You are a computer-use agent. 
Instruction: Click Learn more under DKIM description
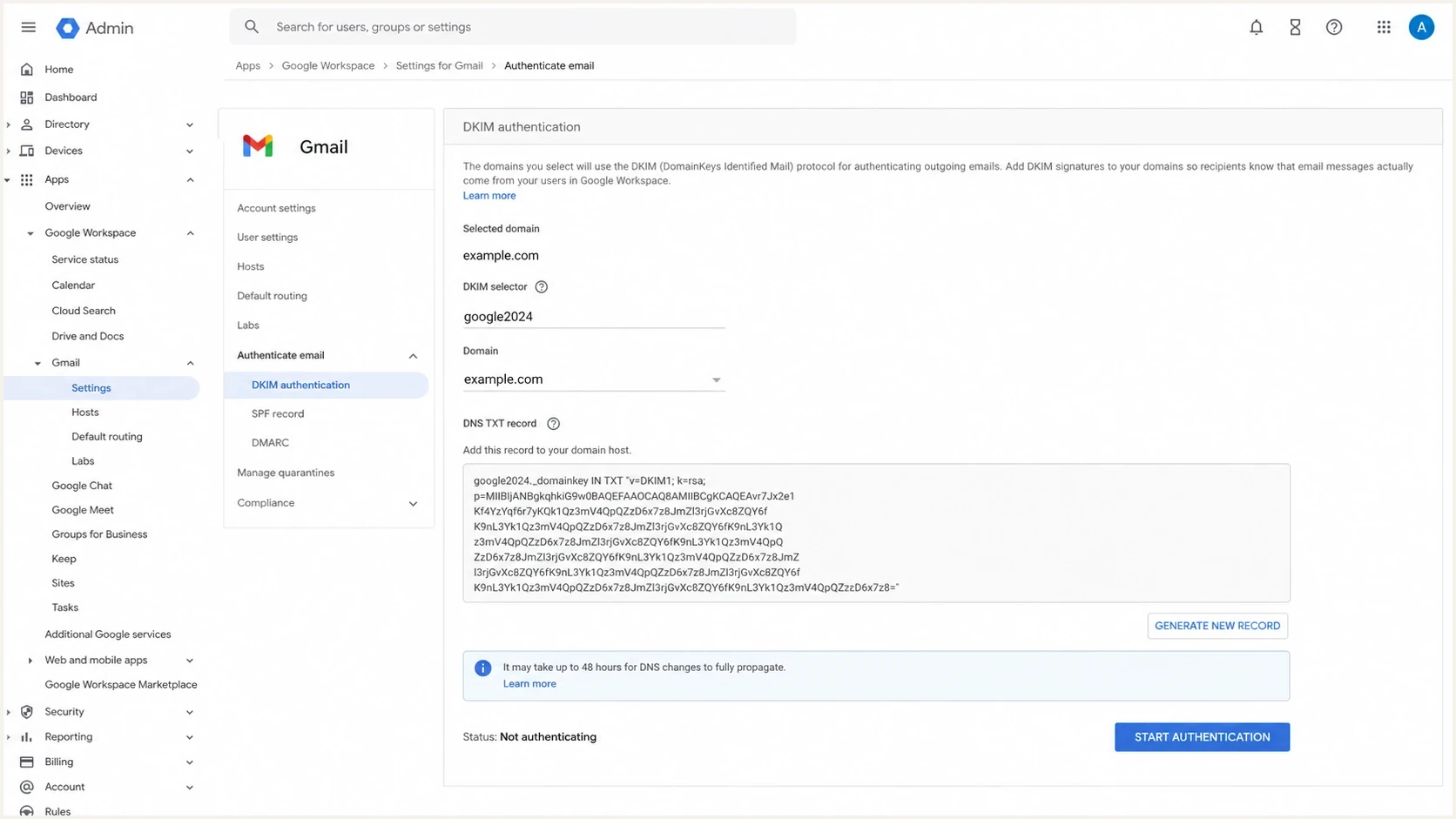489,196
